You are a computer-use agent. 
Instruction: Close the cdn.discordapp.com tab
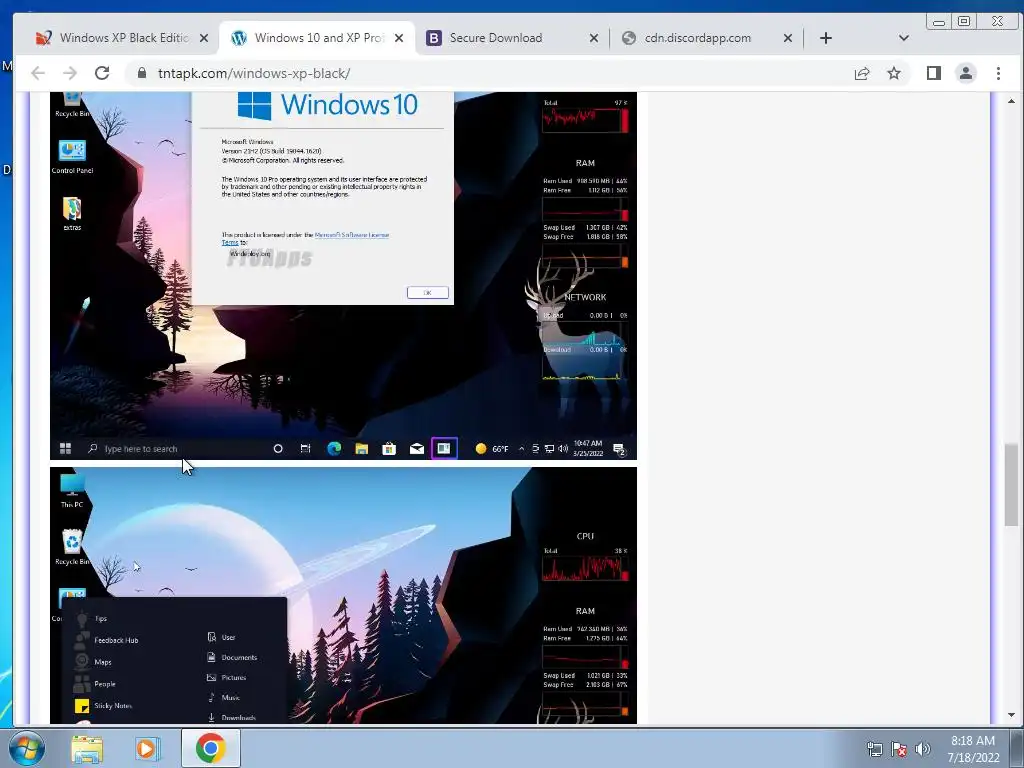pos(788,38)
